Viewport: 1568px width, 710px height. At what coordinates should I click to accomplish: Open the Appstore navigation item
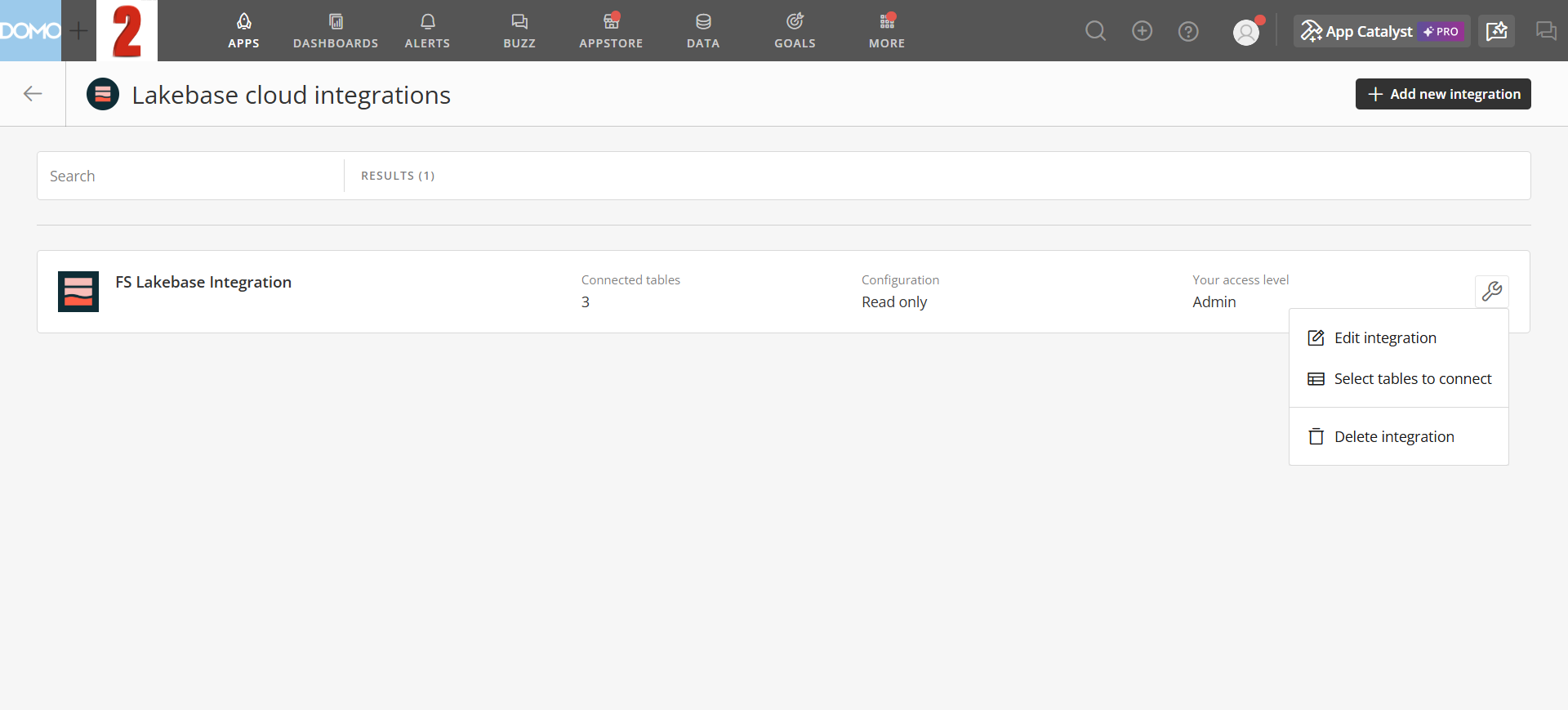[611, 31]
